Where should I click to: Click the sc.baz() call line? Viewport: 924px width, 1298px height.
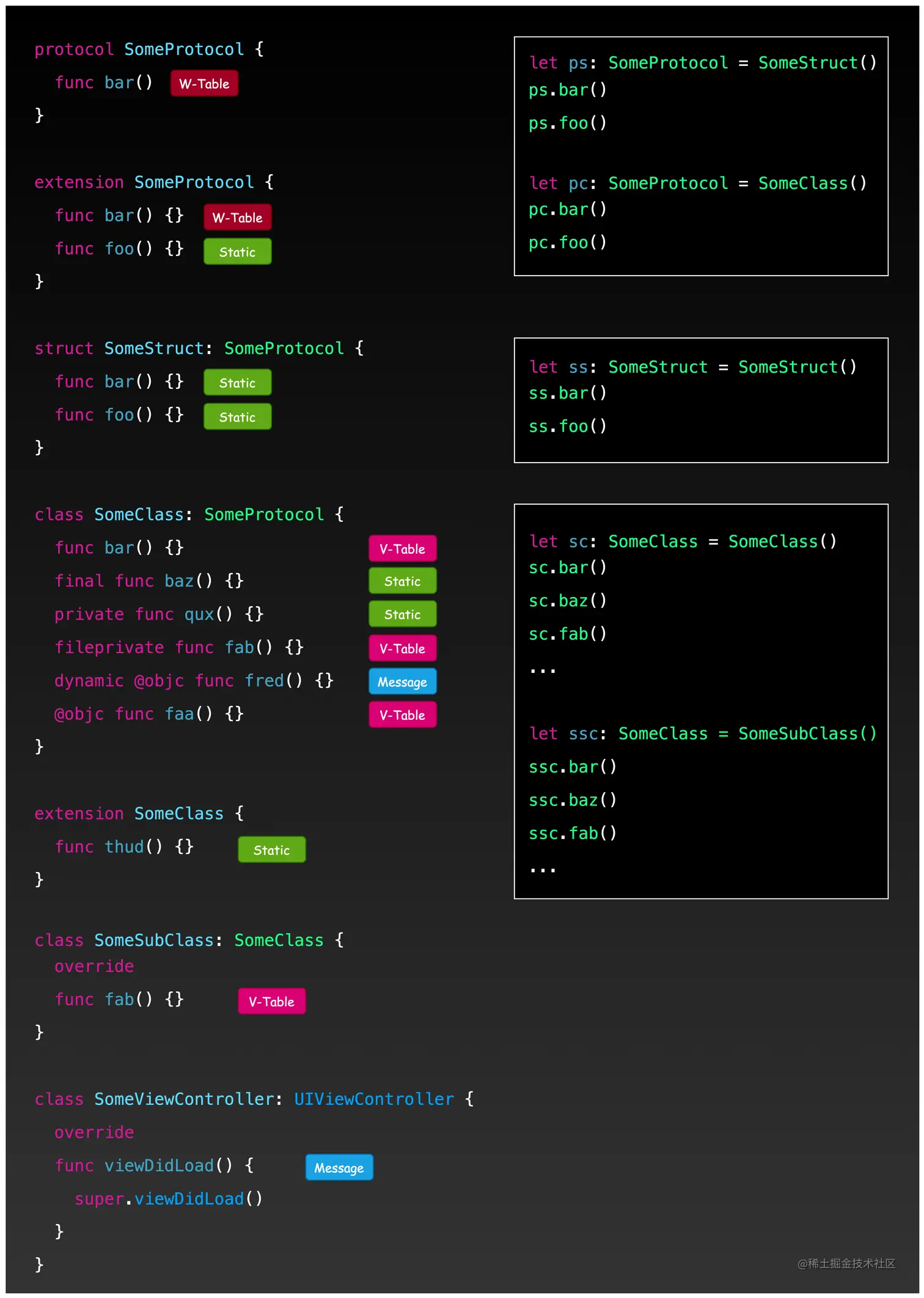(568, 601)
